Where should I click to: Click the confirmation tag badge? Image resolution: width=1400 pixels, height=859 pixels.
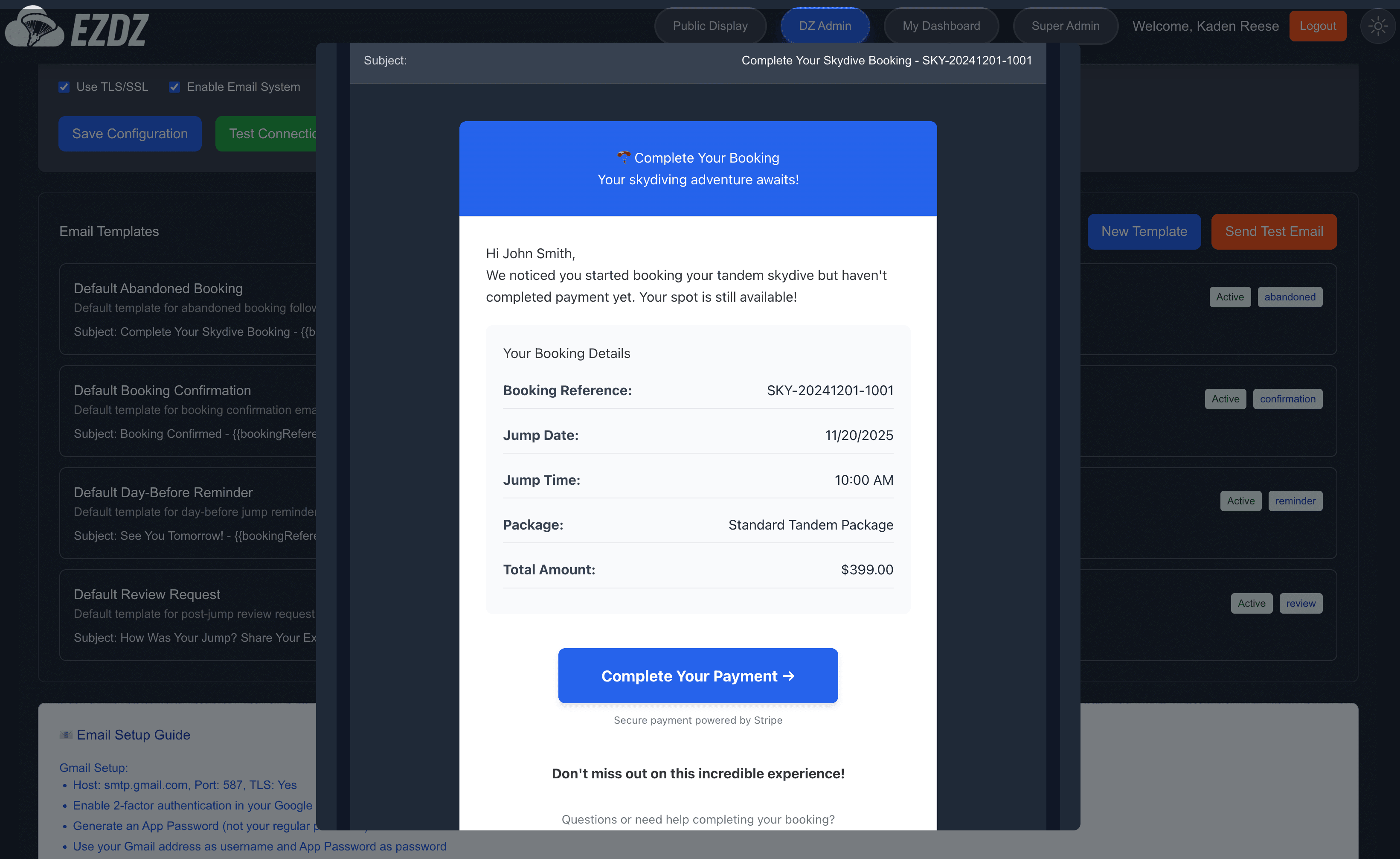[x=1287, y=399]
